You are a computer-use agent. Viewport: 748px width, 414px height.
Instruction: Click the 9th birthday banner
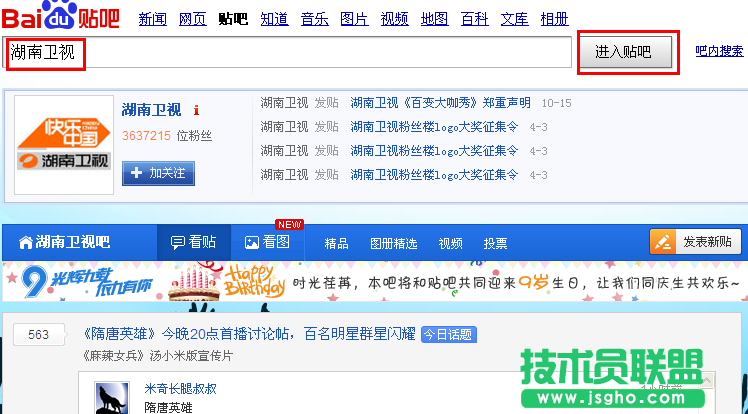(375, 281)
